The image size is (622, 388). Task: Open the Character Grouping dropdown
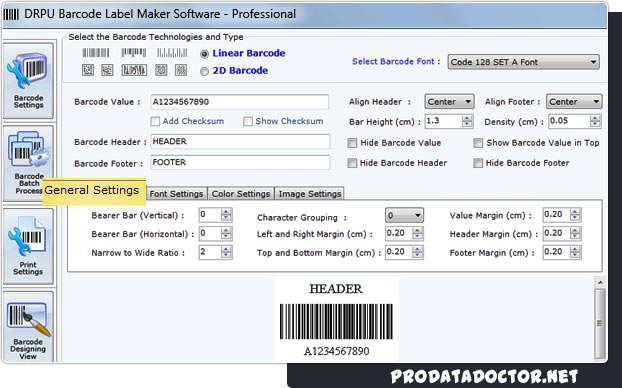tap(404, 215)
